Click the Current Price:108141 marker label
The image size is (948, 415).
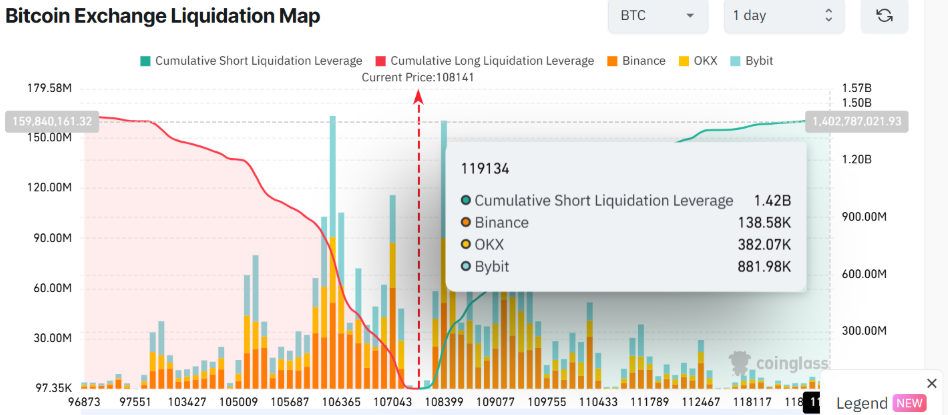[418, 77]
